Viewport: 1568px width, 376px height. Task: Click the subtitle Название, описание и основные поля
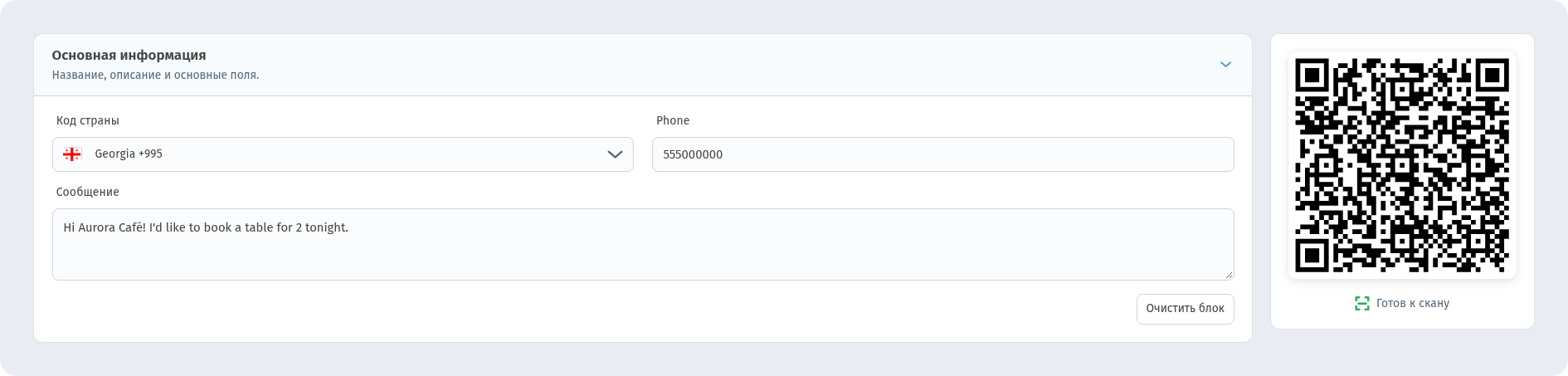point(155,75)
